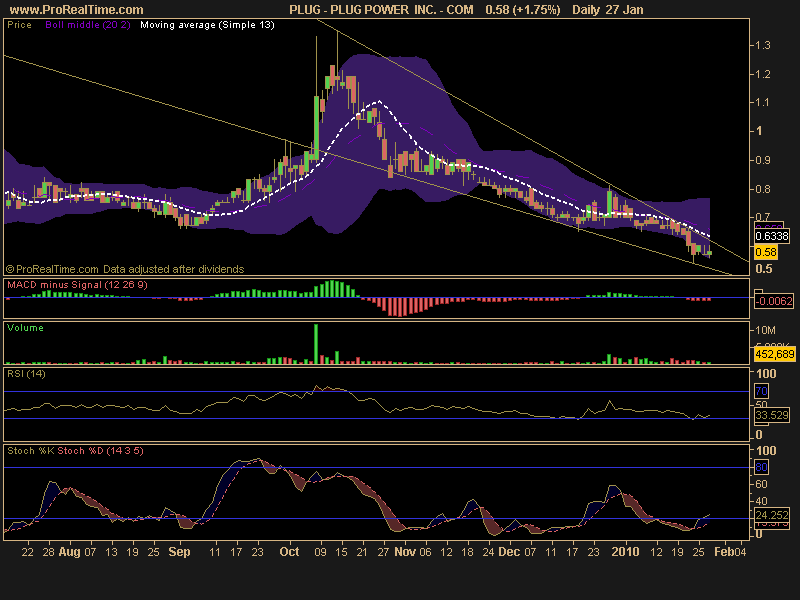Click the 60 label on Stochastic axis

pyautogui.click(x=761, y=484)
